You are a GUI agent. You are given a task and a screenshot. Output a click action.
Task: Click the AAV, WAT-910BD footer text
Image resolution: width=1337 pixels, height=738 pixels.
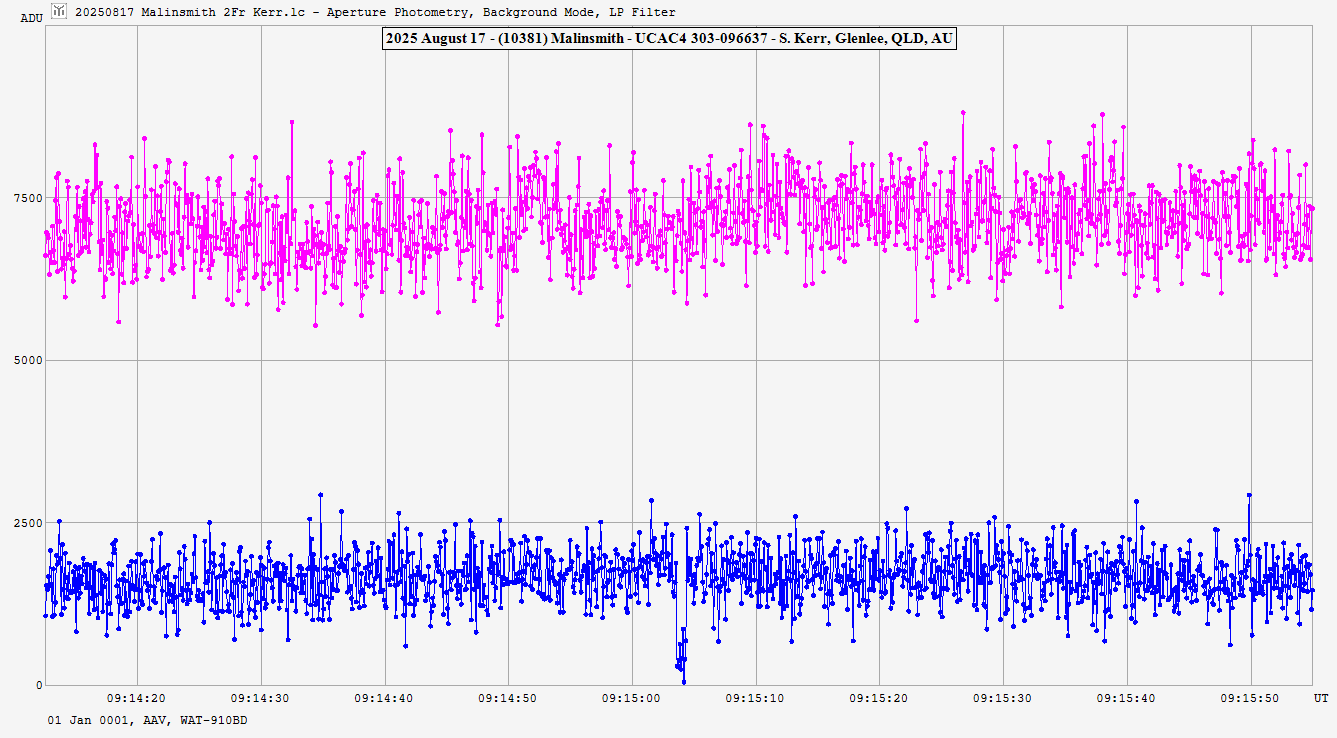(x=147, y=720)
